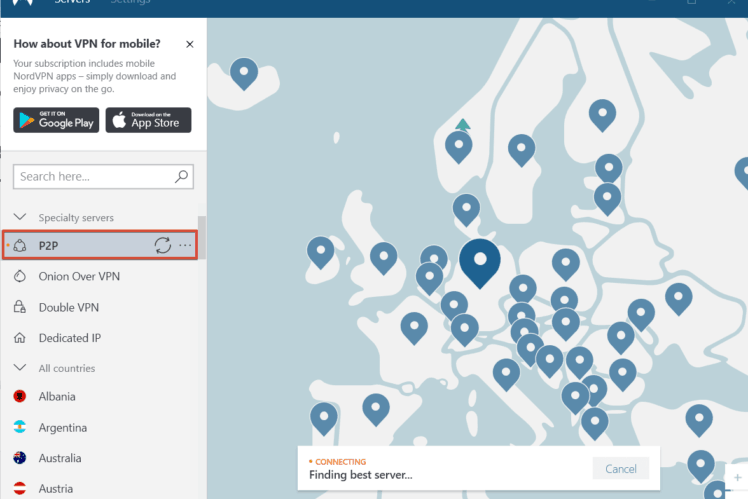Click the Austria flag icon
The height and width of the screenshot is (499, 748).
pos(20,488)
